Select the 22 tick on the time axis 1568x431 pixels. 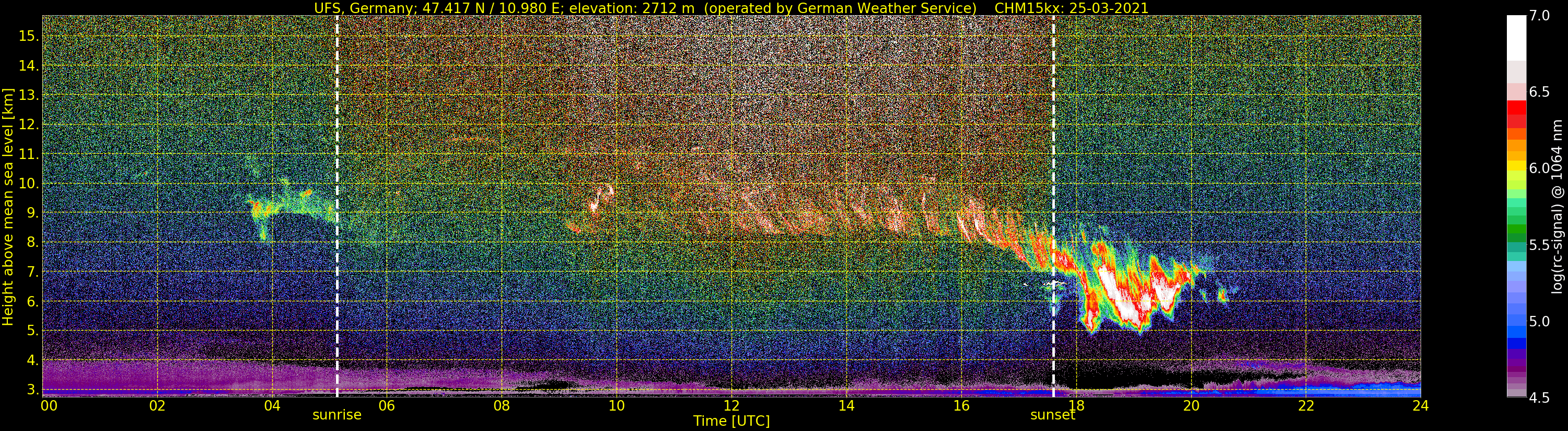pos(1306,406)
